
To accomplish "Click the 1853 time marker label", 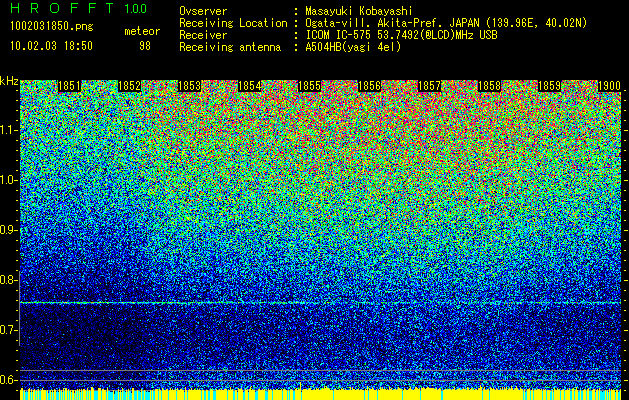I will click(x=189, y=86).
